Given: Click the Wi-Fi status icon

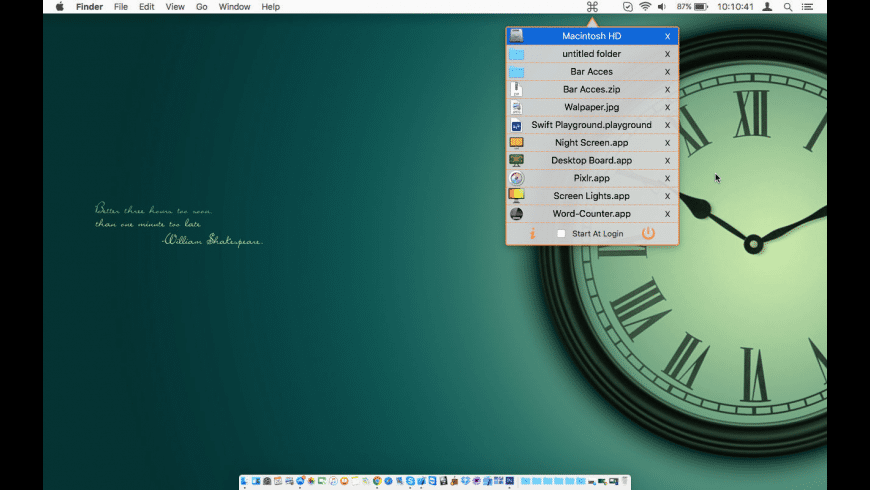Looking at the screenshot, I should coord(645,7).
